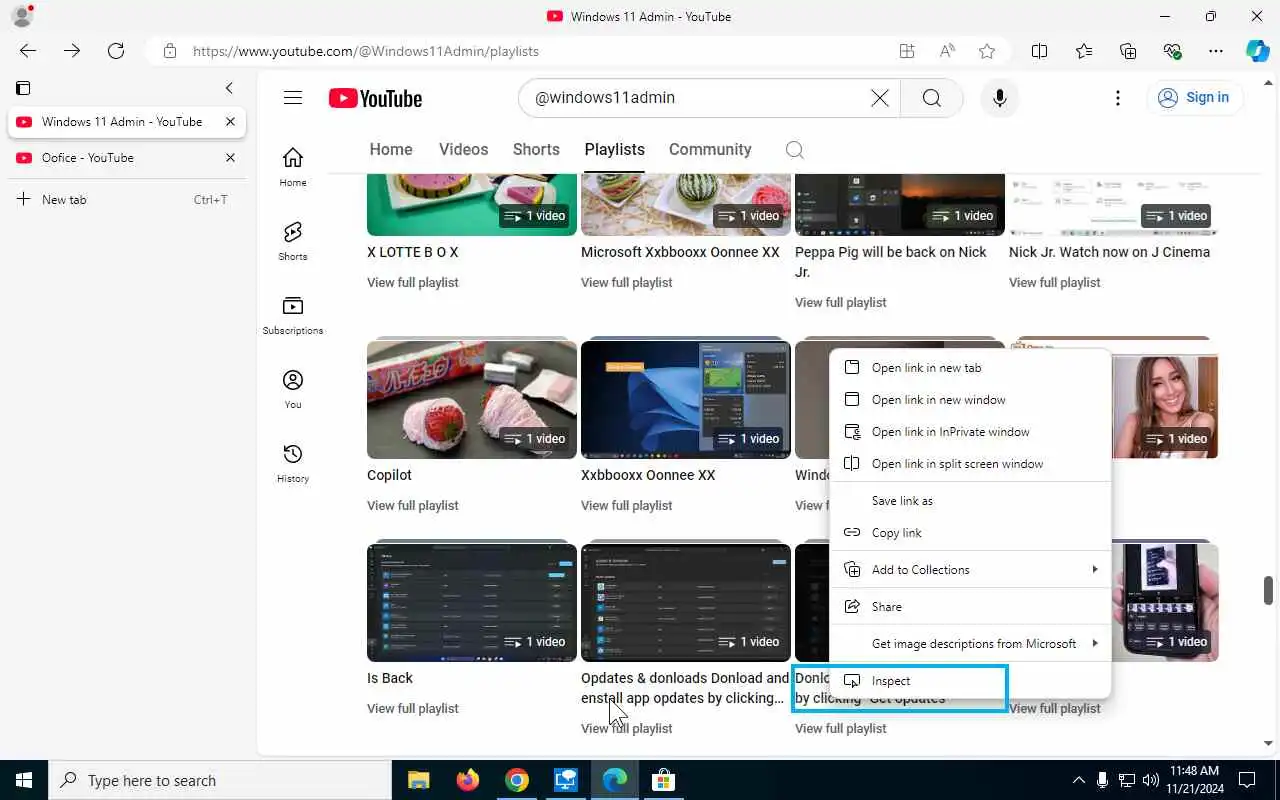Click the page vertical scrollbar thumb

tap(1269, 590)
